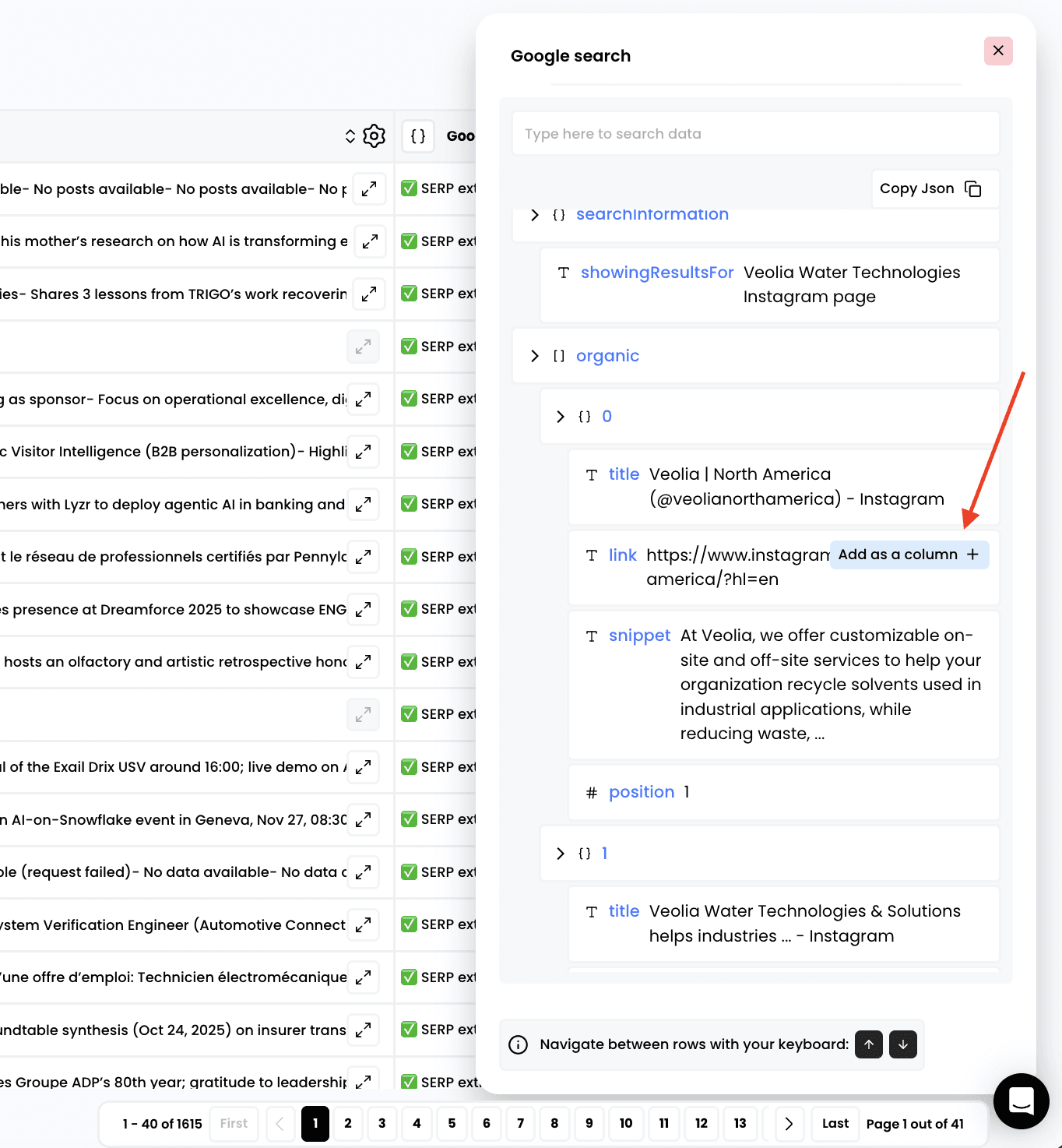Collapse organic item 0
Screen dimensions: 1062x1148
[561, 417]
